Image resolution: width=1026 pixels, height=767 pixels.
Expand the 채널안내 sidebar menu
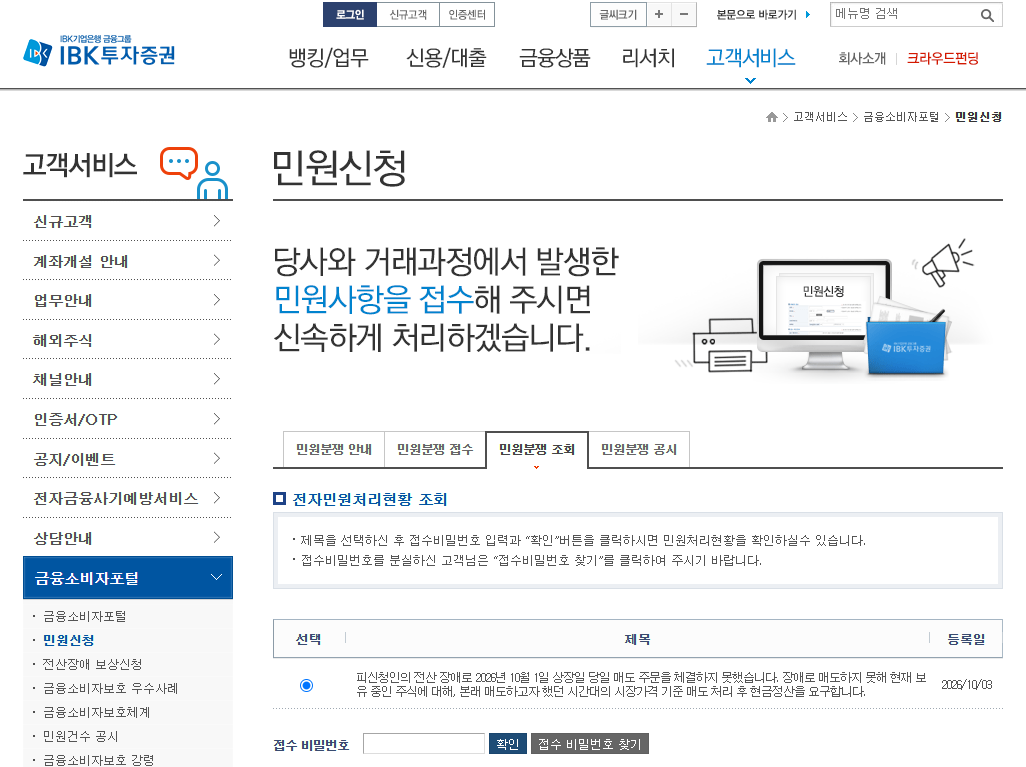(x=128, y=380)
